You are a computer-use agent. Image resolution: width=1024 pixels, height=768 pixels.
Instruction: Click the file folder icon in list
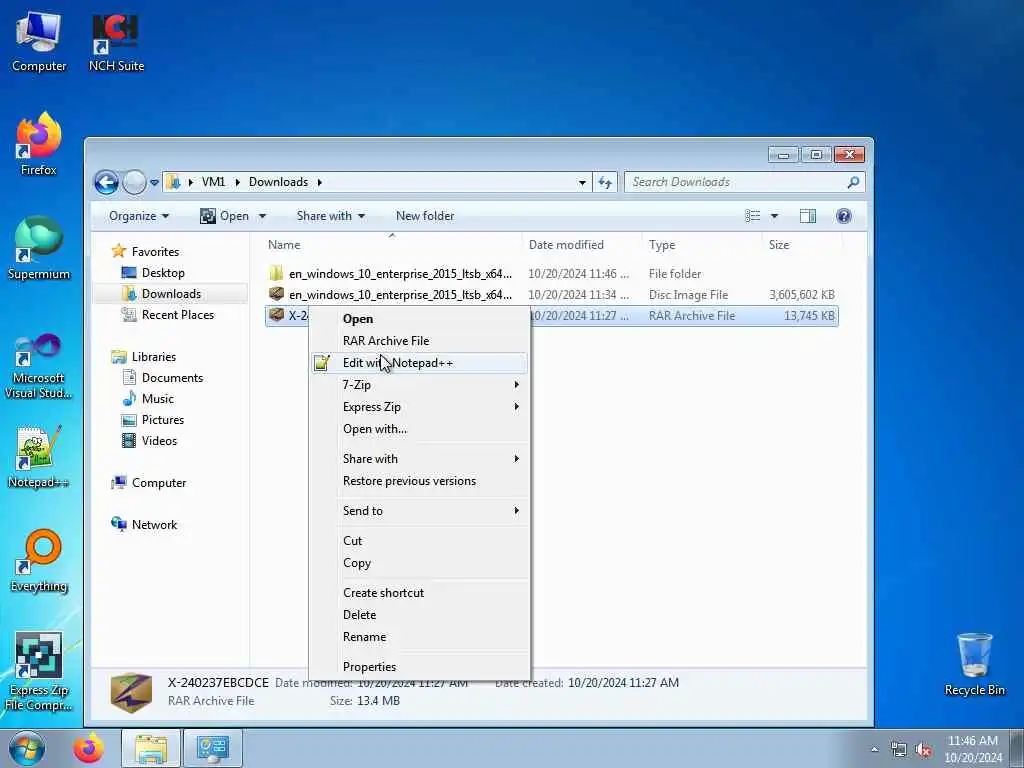point(276,273)
